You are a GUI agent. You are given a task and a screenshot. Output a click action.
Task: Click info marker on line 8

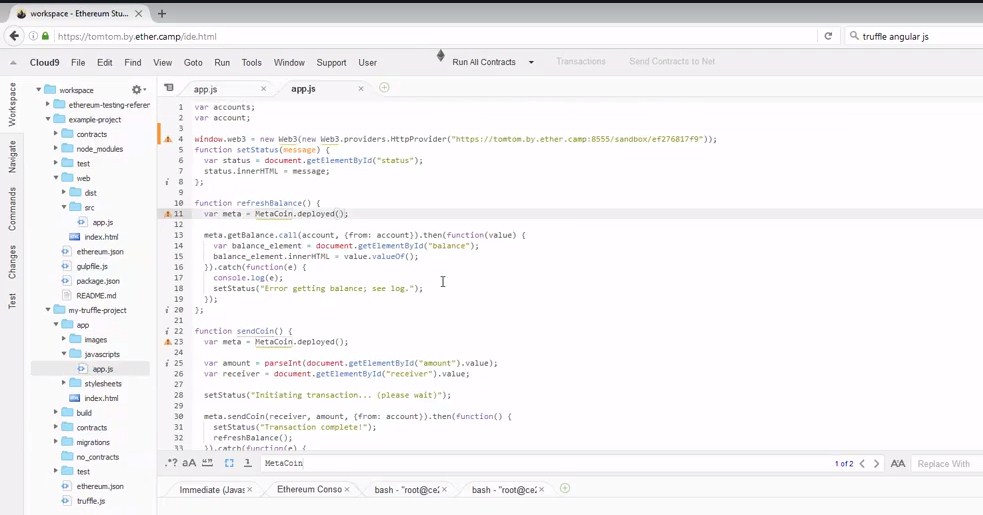[167, 182]
